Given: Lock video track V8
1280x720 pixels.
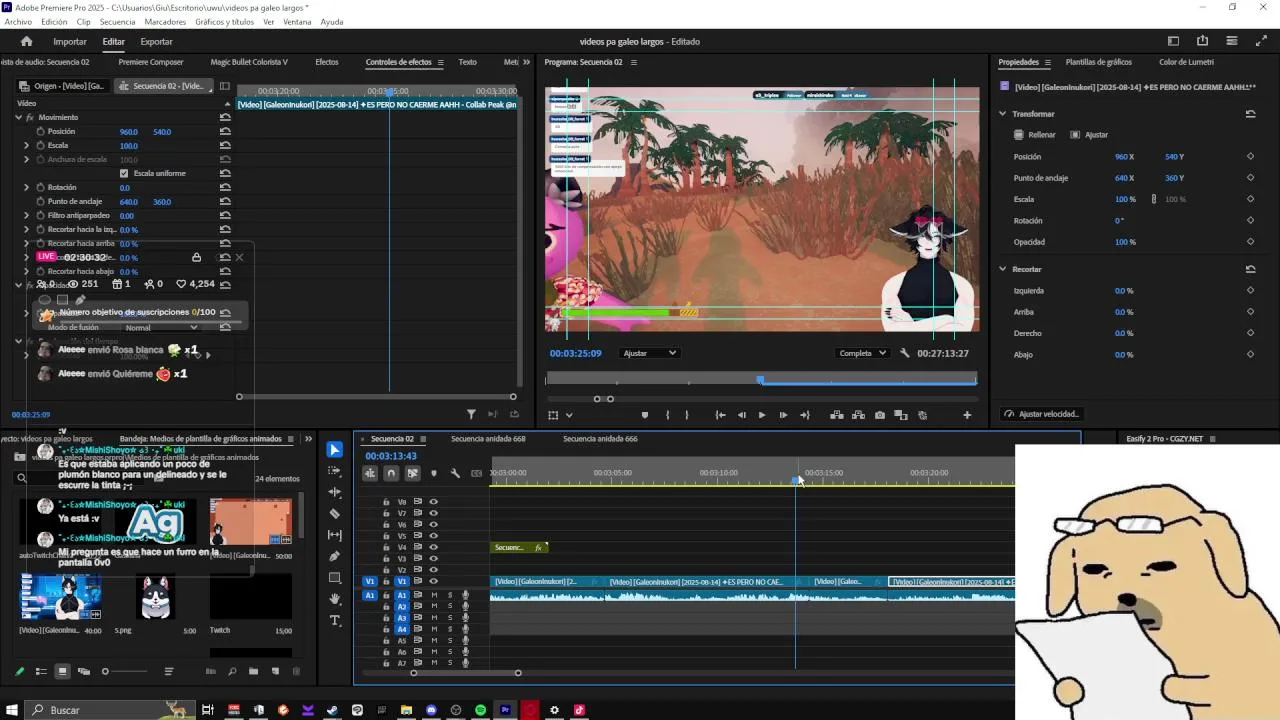Looking at the screenshot, I should tap(386, 502).
